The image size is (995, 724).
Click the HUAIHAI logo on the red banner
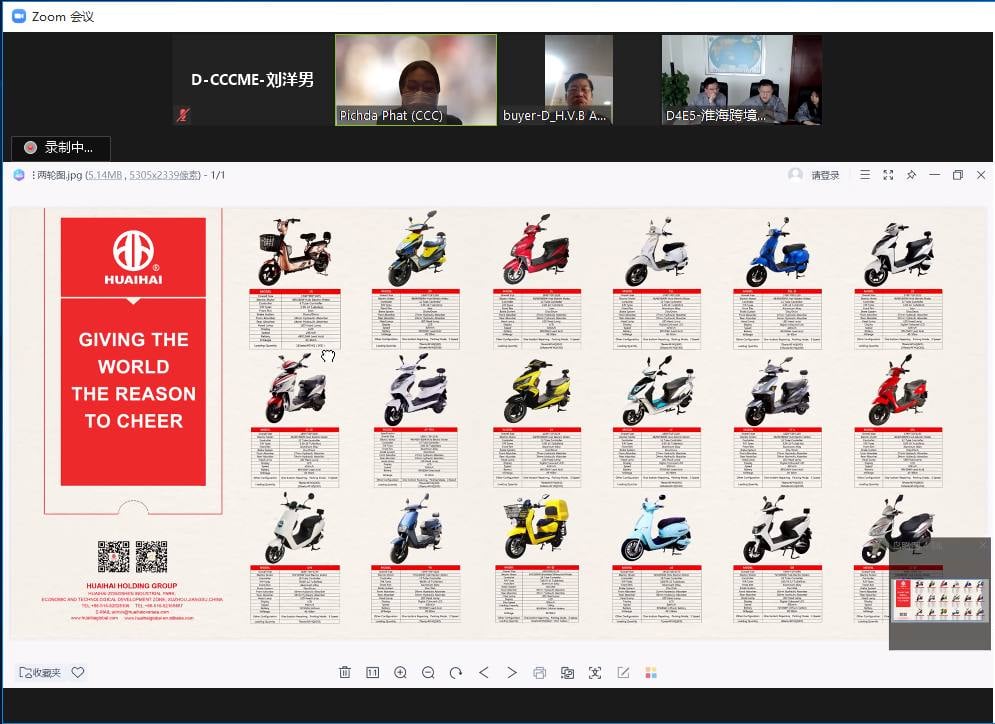pos(133,257)
